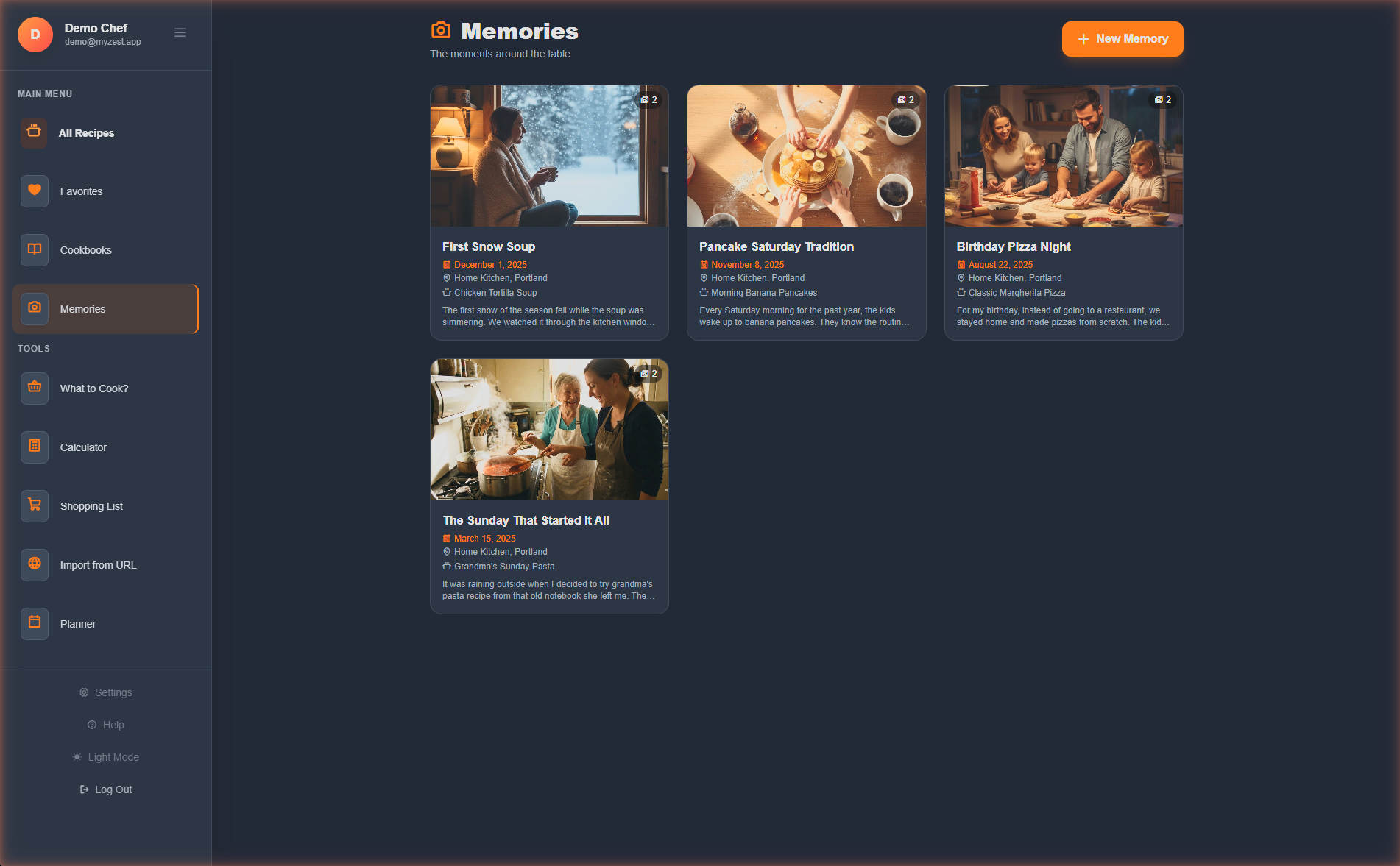Switch to Light Mode
The image size is (1400, 866).
106,756
